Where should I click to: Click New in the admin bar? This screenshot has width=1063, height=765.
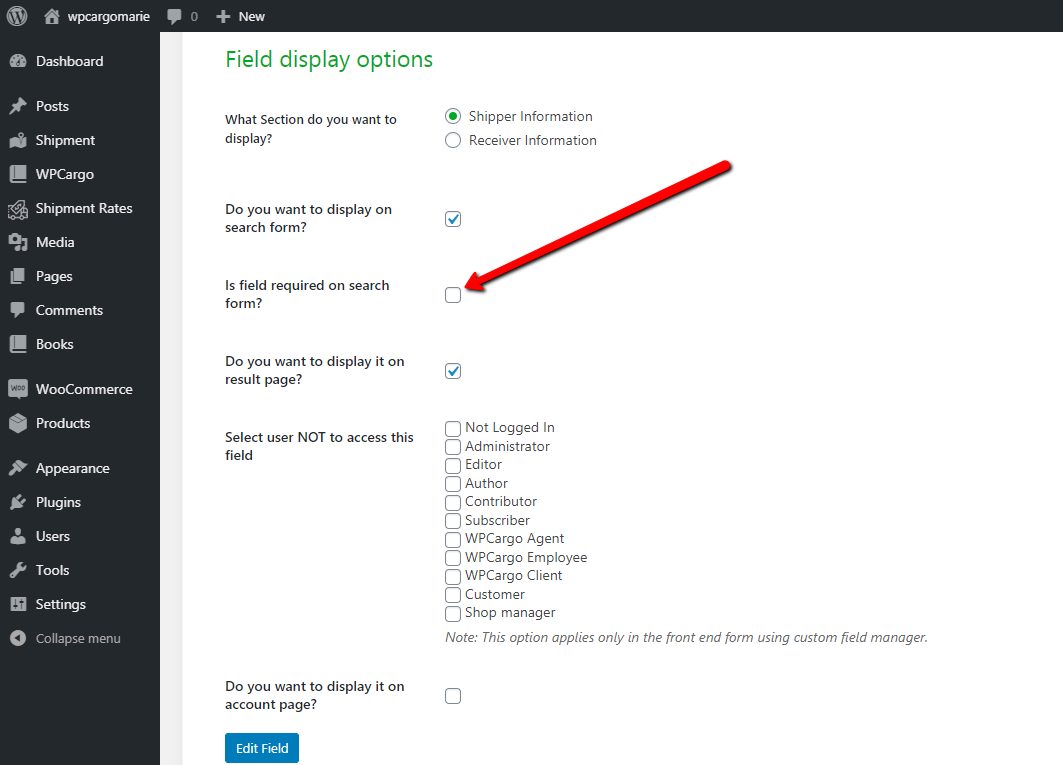[252, 16]
